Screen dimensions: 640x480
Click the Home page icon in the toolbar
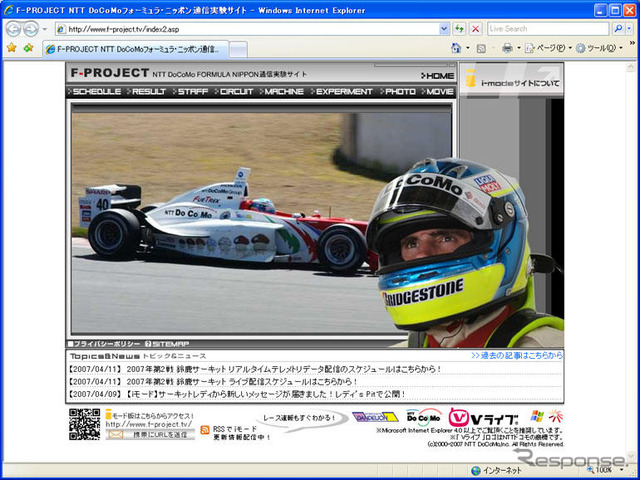(456, 48)
